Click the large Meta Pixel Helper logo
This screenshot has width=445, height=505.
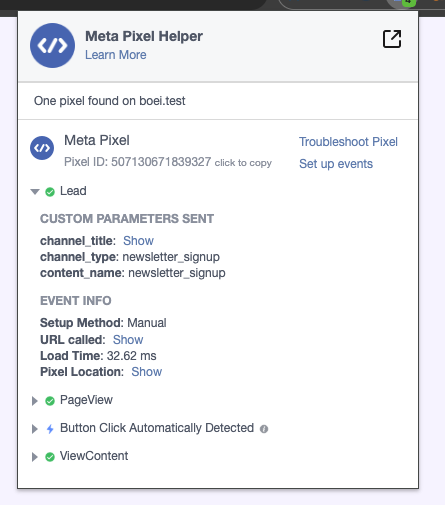[x=52, y=45]
